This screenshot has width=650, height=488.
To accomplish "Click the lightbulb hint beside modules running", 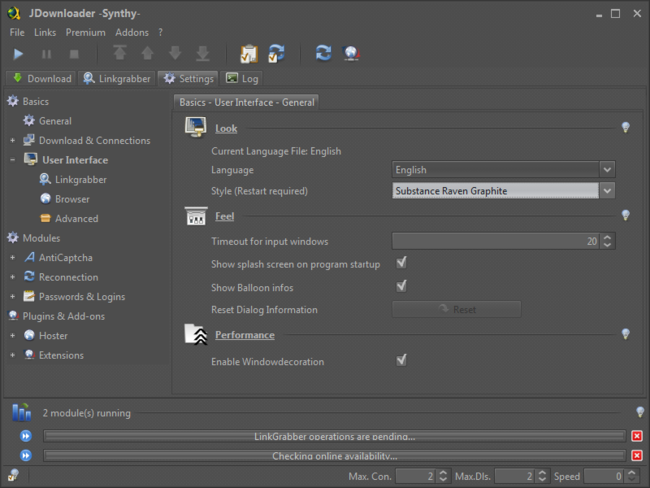I will pyautogui.click(x=640, y=412).
